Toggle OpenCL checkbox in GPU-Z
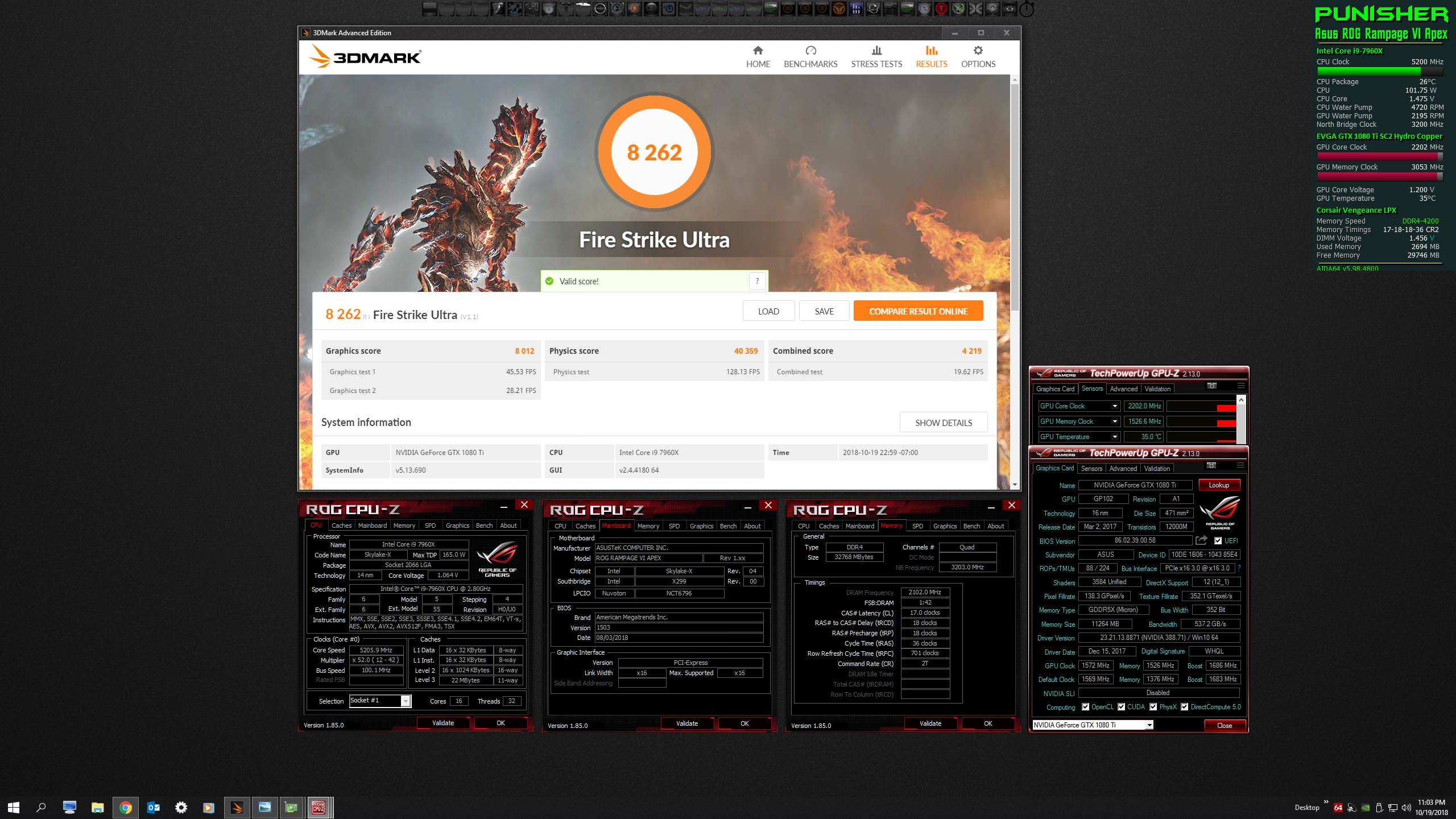Screen dimensions: 1456x819 tap(1085, 707)
